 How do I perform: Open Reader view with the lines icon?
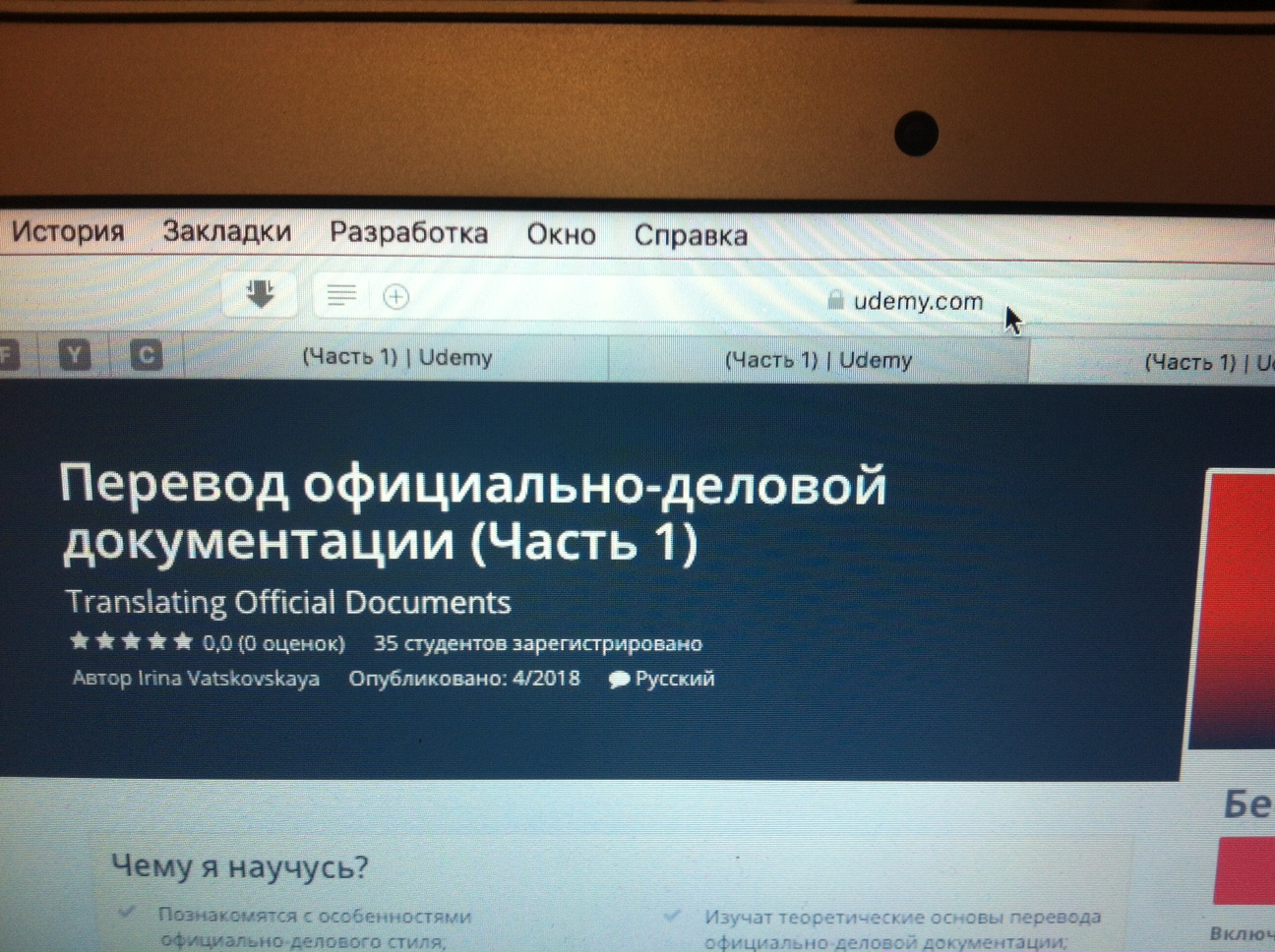(x=341, y=295)
